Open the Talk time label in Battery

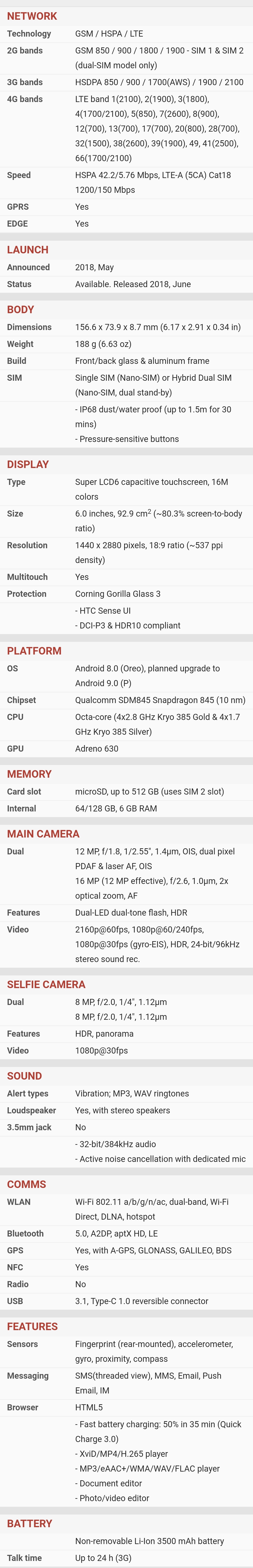(24, 1558)
